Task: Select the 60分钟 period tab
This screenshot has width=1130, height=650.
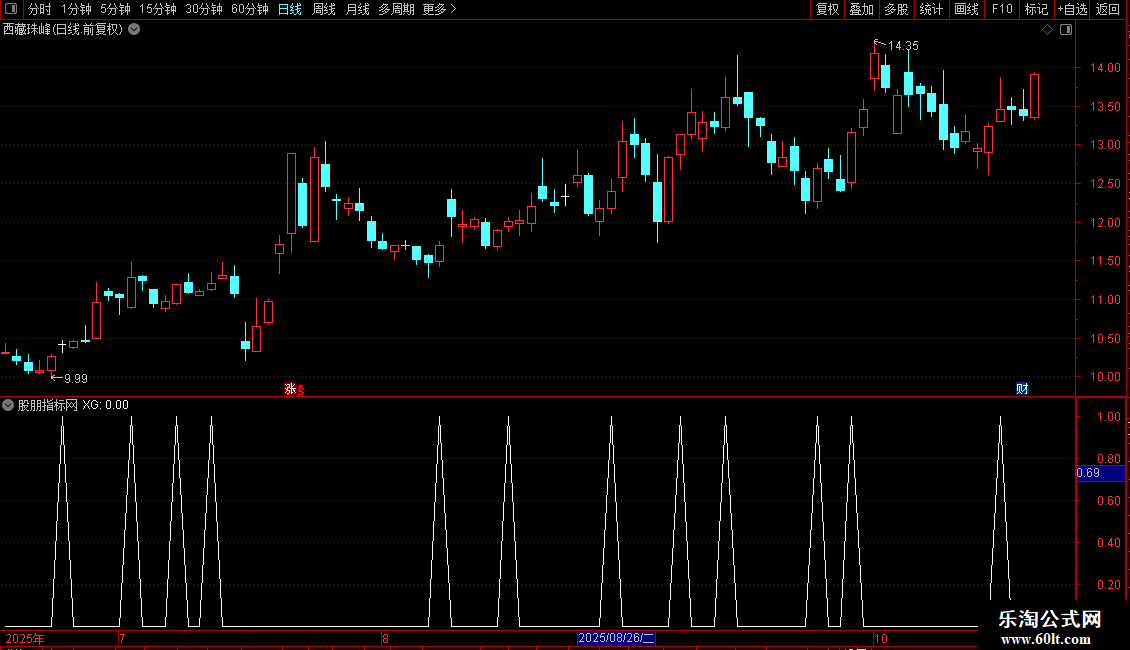Action: [250, 9]
